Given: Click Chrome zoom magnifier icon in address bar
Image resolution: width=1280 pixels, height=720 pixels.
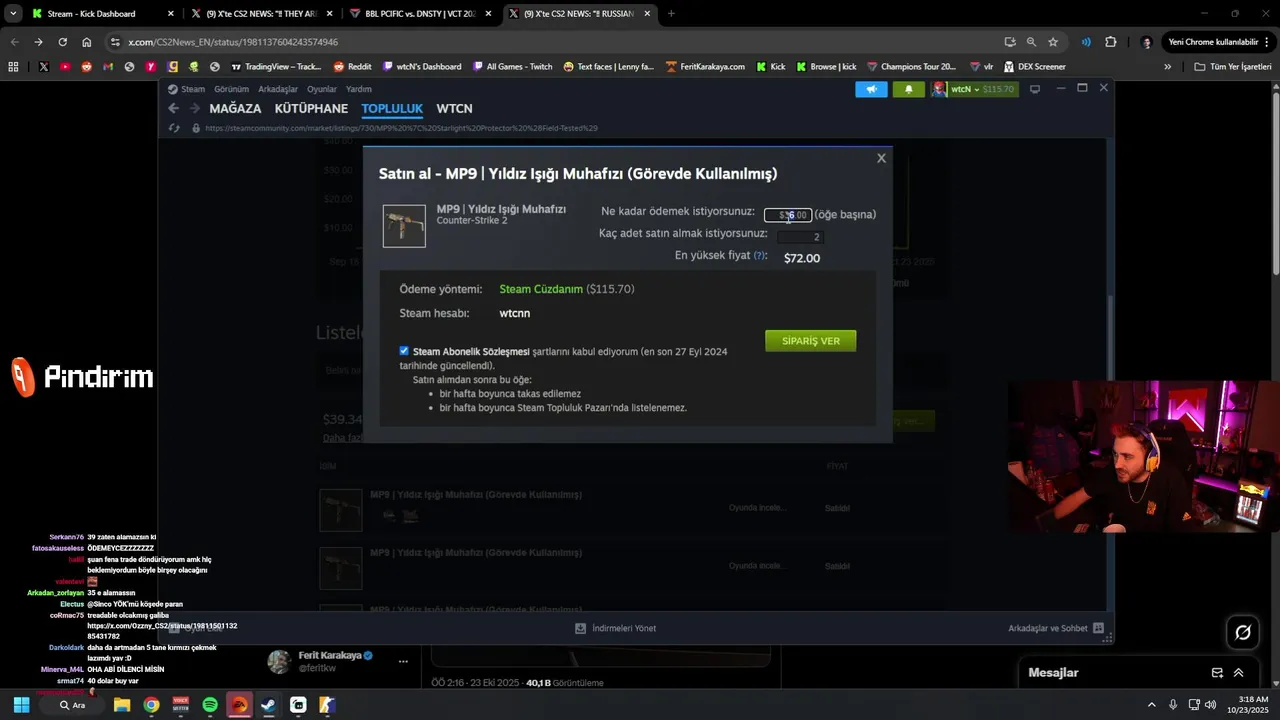Looking at the screenshot, I should coord(1031,42).
